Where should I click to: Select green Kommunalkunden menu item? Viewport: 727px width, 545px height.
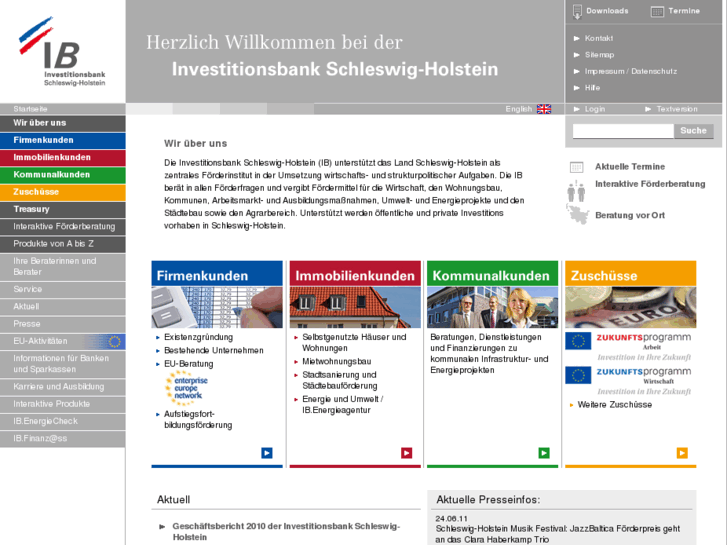click(63, 174)
